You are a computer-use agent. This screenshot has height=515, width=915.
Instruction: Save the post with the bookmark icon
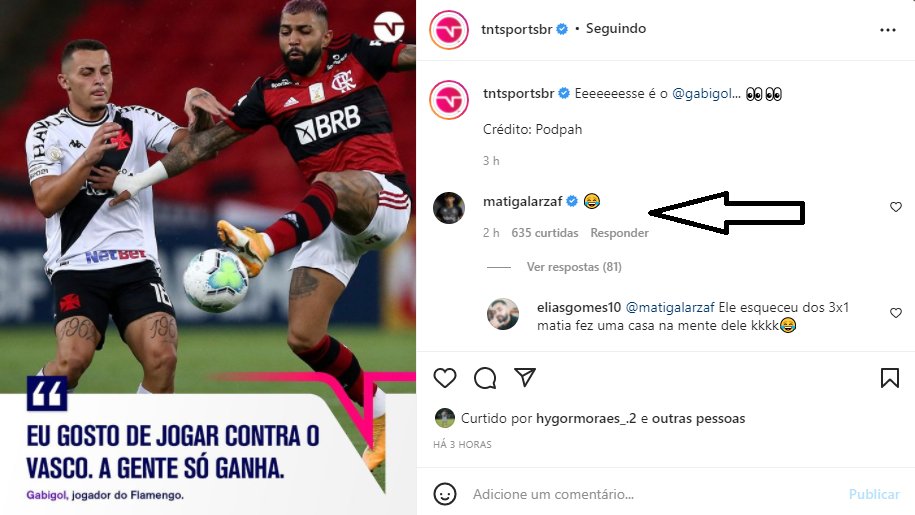[889, 378]
